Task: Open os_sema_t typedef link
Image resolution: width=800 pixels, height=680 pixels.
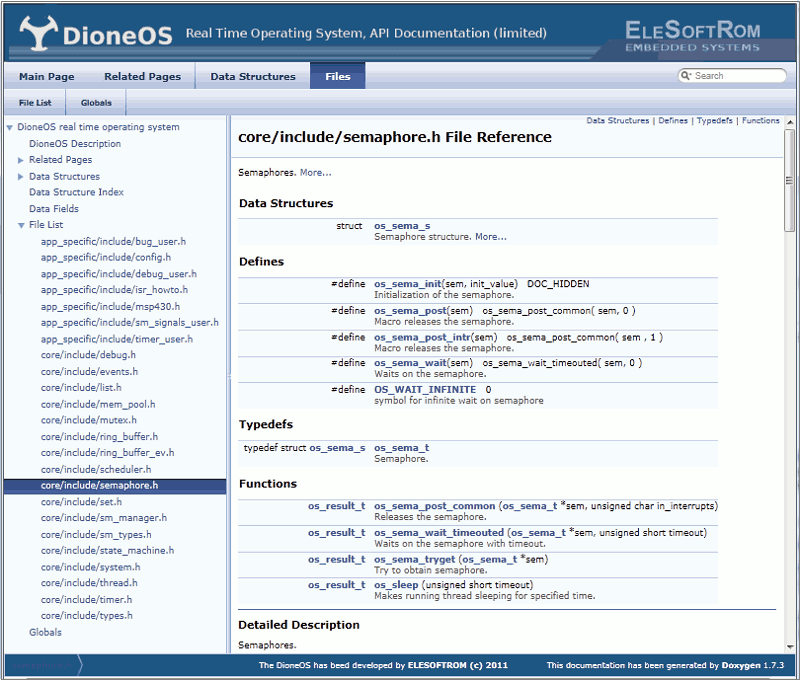Action: 402,448
